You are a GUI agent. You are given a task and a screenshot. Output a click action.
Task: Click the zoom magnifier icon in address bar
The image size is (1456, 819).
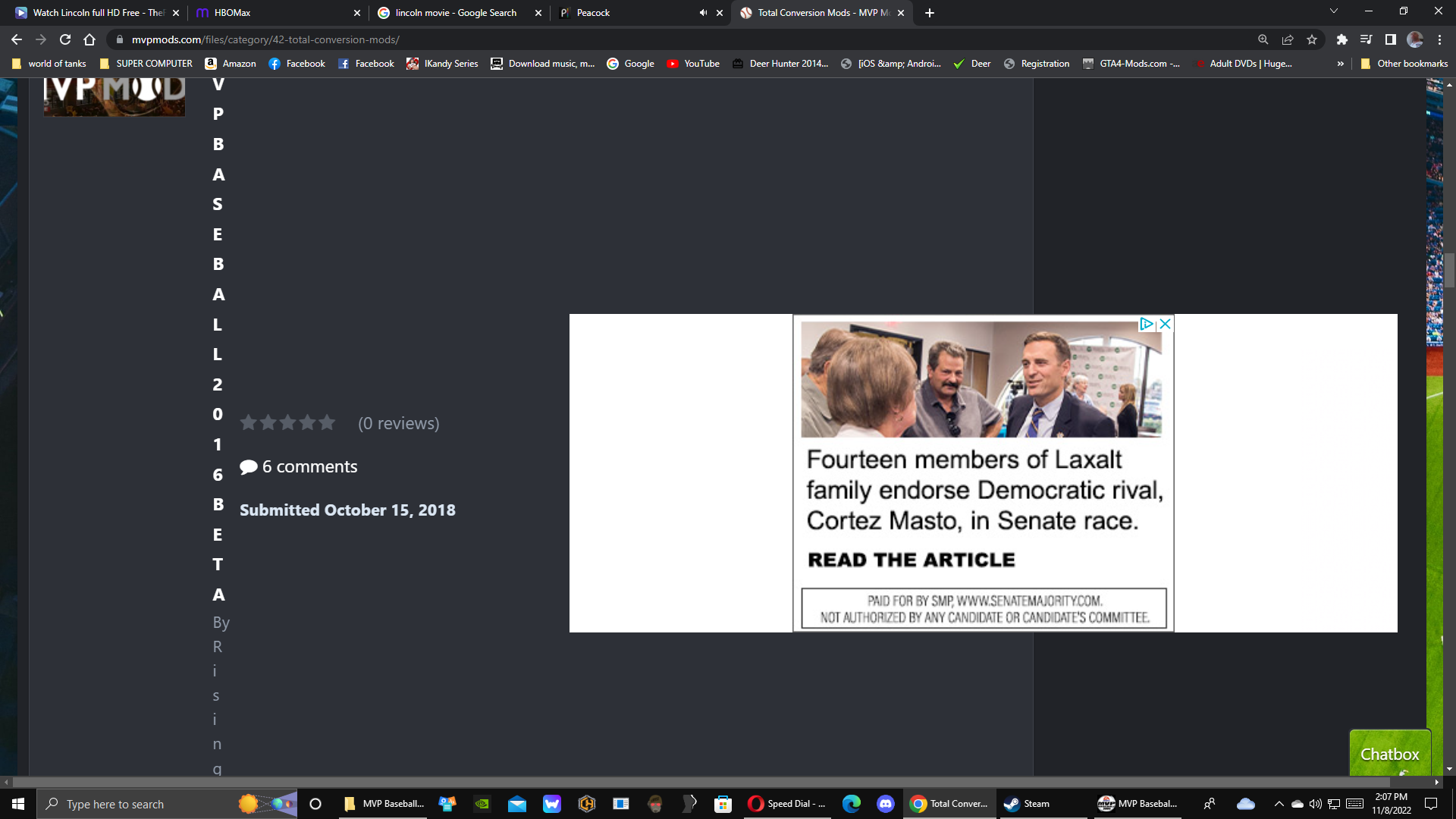point(1263,39)
